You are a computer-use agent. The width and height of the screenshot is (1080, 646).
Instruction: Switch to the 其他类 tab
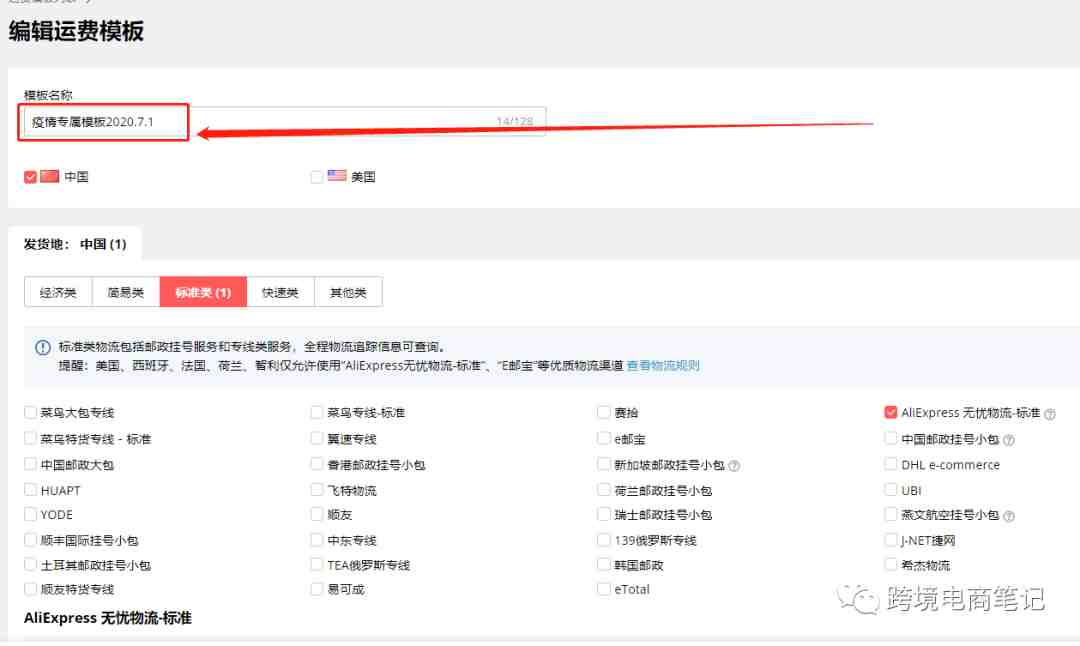pyautogui.click(x=349, y=292)
